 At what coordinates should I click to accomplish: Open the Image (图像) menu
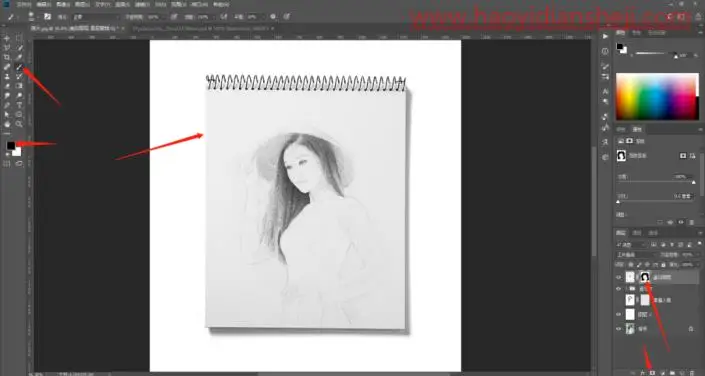coord(64,4)
